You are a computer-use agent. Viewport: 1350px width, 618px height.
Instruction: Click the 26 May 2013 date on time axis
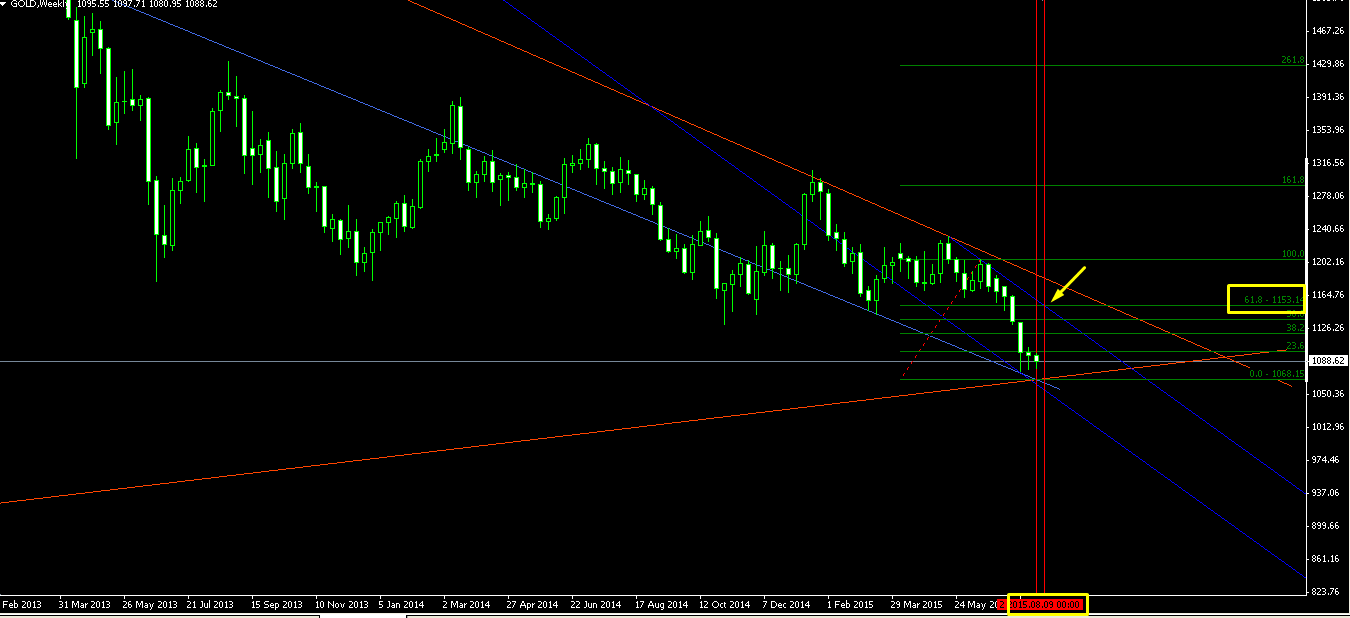[x=149, y=604]
